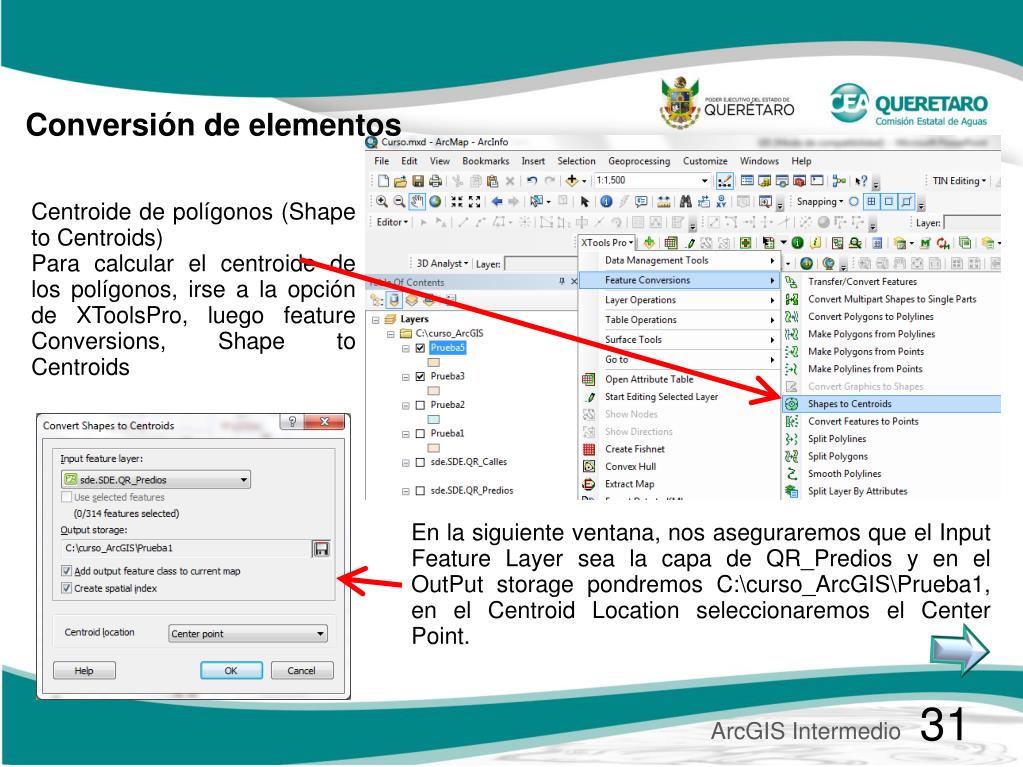Open the Centroid location dropdown
The image size is (1023, 767).
click(x=248, y=633)
